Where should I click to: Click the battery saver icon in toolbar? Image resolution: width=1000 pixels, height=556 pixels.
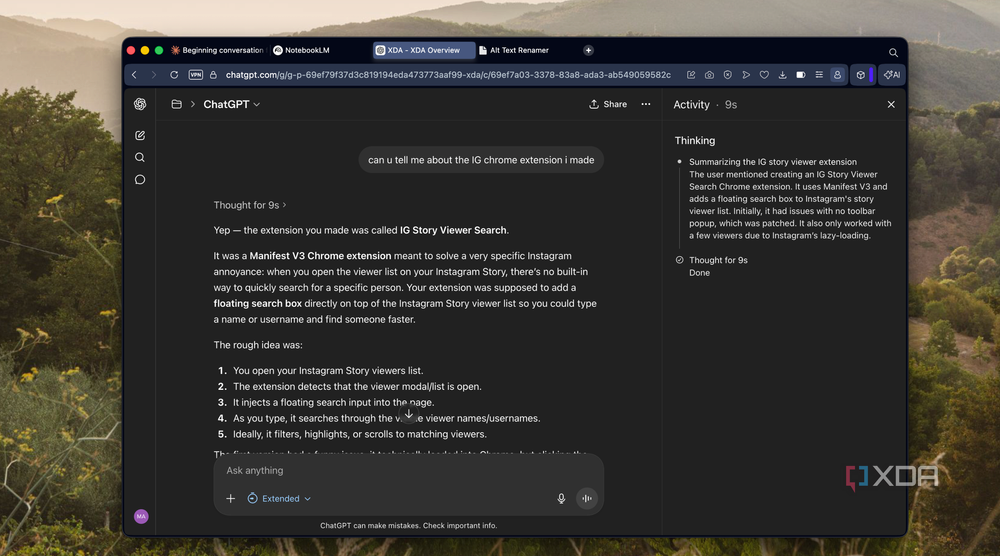click(801, 75)
